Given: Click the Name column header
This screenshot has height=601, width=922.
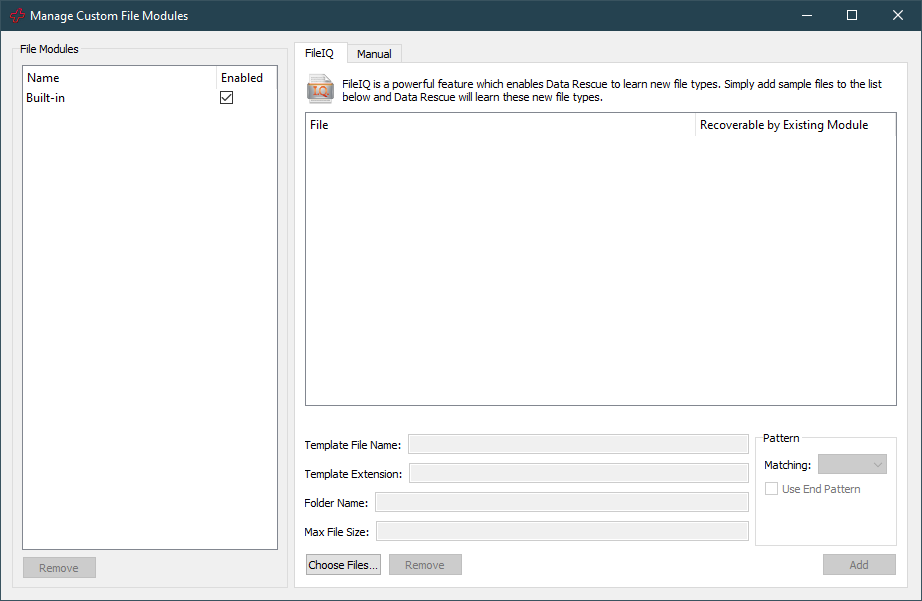Looking at the screenshot, I should [120, 78].
